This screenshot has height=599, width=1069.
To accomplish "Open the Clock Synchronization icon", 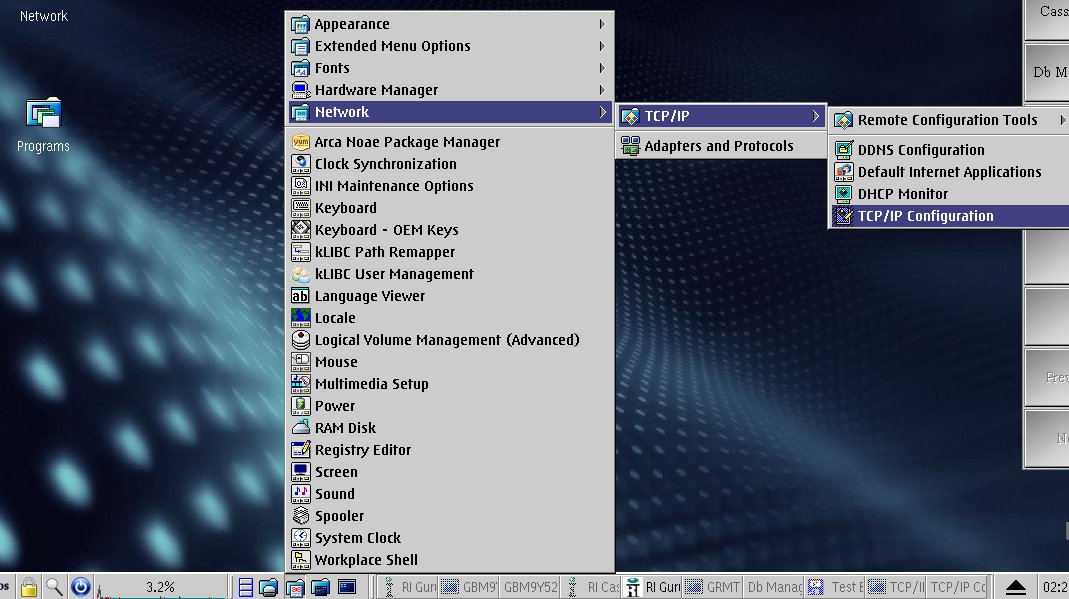I will [x=301, y=164].
